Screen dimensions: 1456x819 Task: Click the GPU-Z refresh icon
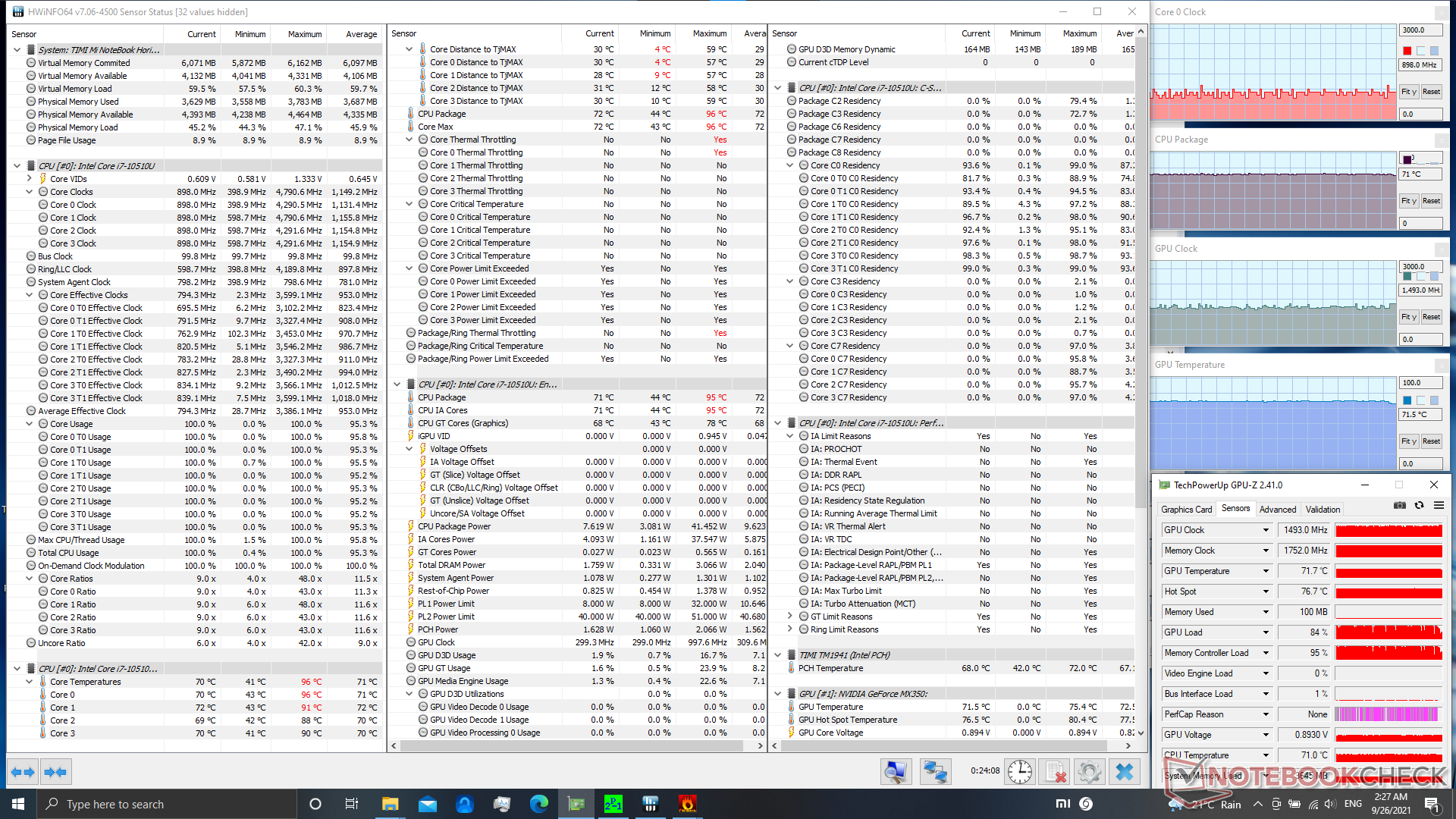[1419, 506]
